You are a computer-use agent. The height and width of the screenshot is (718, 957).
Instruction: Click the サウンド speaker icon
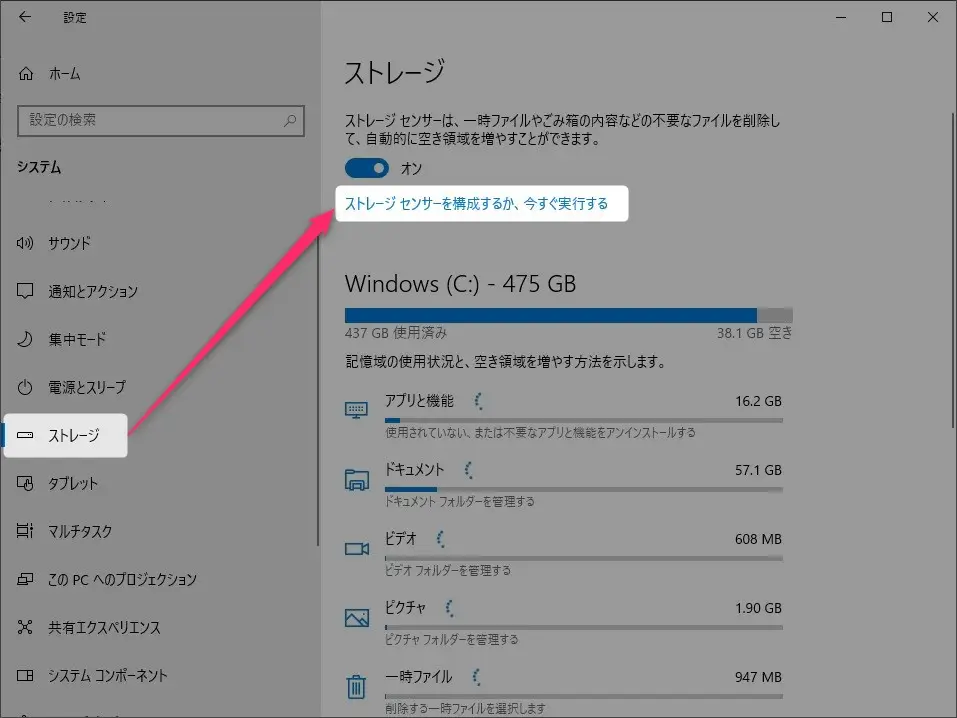click(25, 243)
